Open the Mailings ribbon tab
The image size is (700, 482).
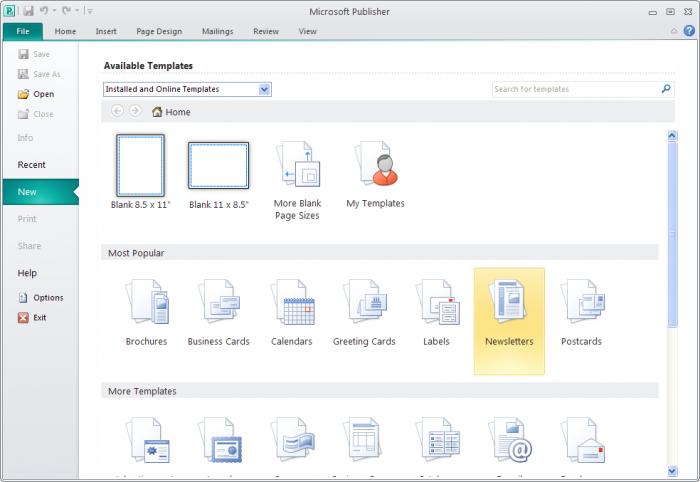coord(217,31)
